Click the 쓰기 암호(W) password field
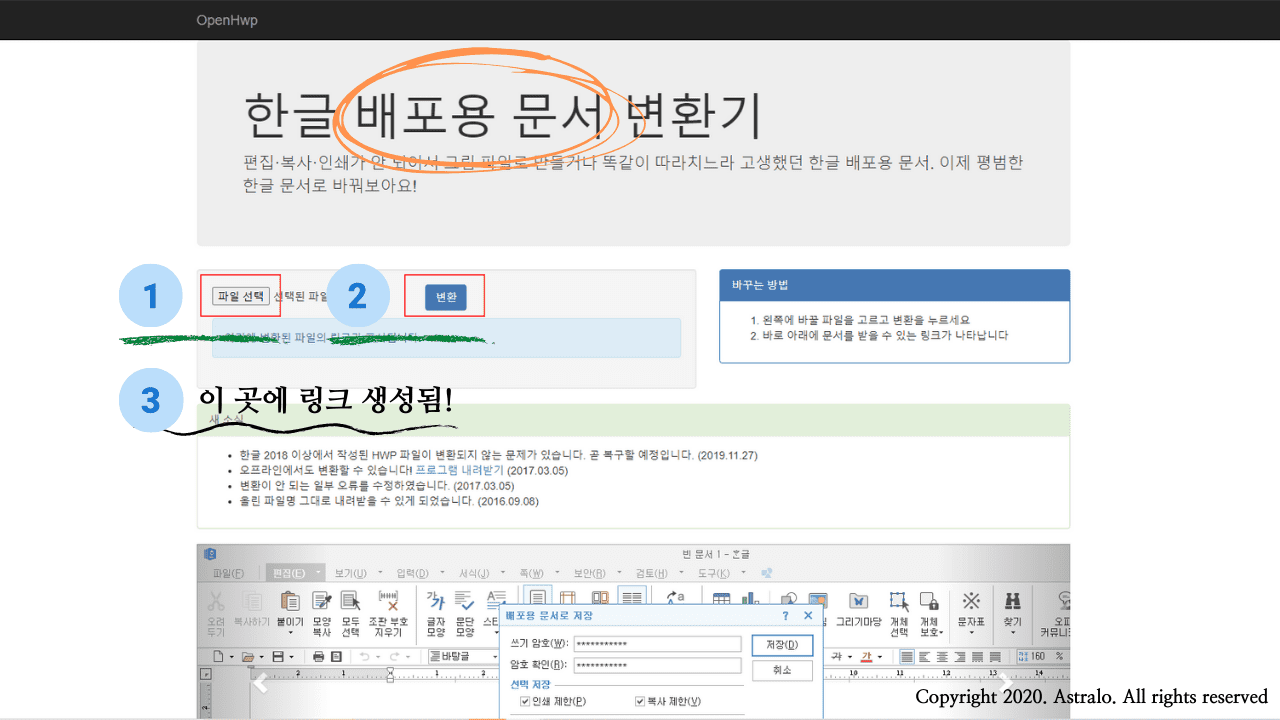 point(657,643)
